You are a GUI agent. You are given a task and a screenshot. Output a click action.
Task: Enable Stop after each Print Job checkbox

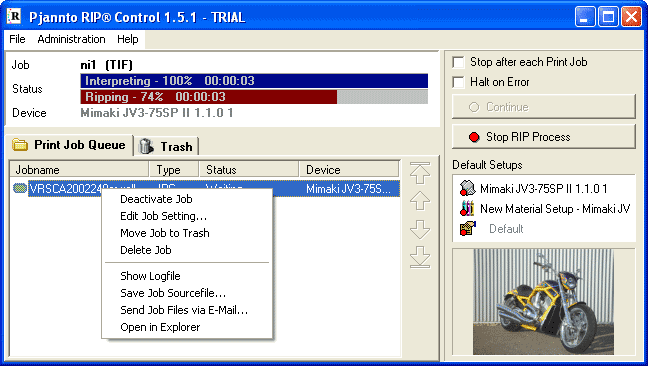click(458, 62)
